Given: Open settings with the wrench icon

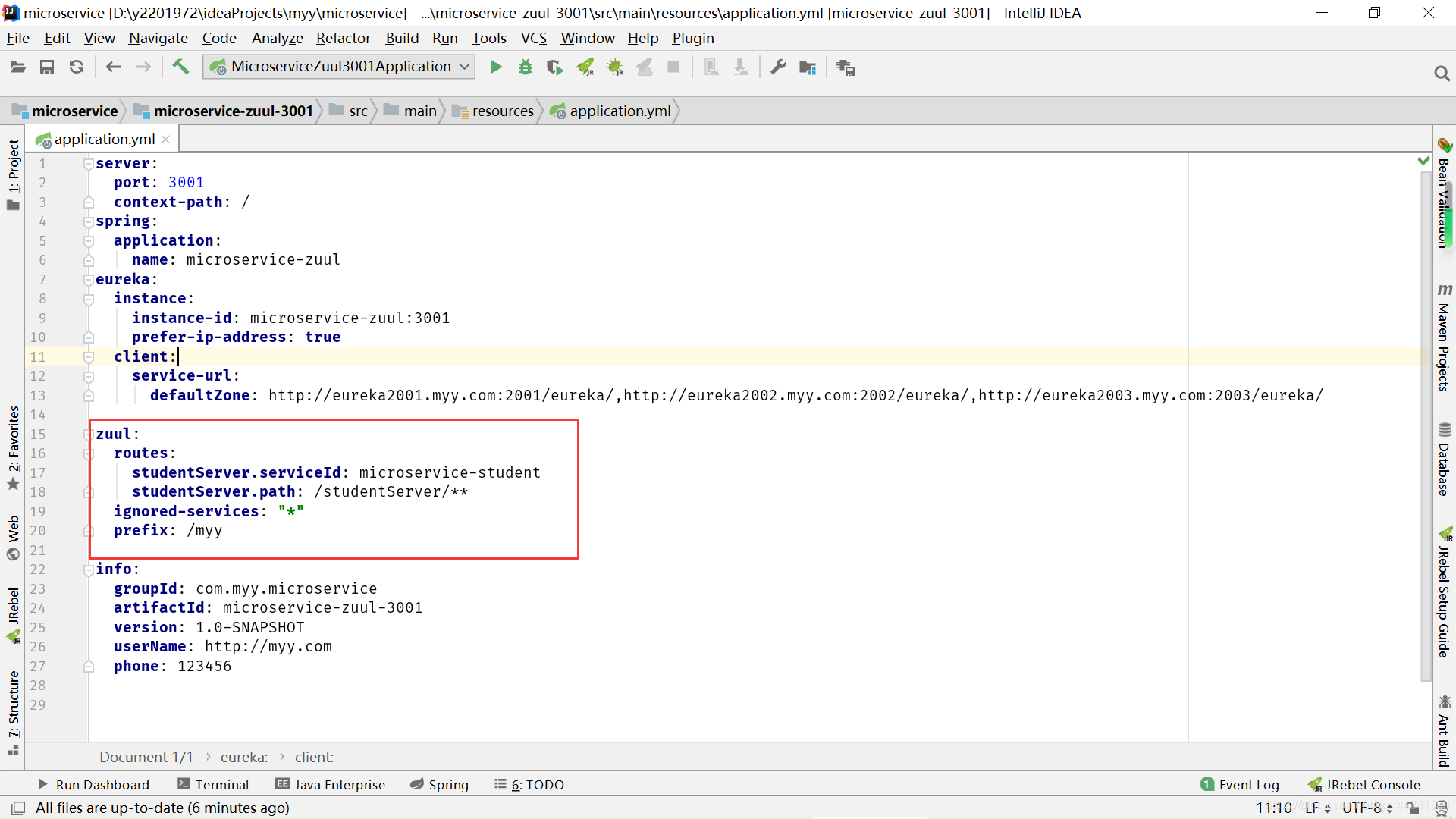Looking at the screenshot, I should [x=778, y=67].
